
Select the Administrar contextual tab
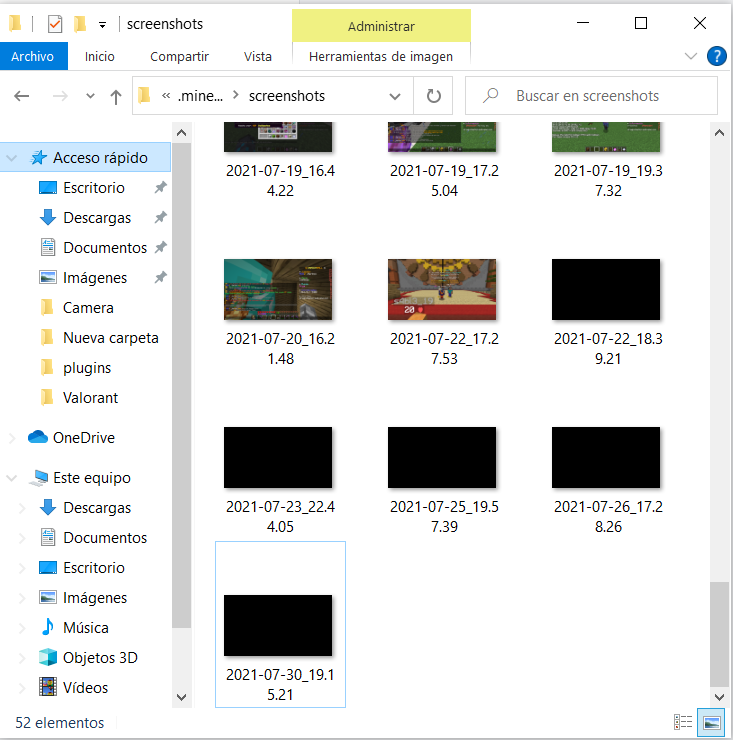[381, 26]
